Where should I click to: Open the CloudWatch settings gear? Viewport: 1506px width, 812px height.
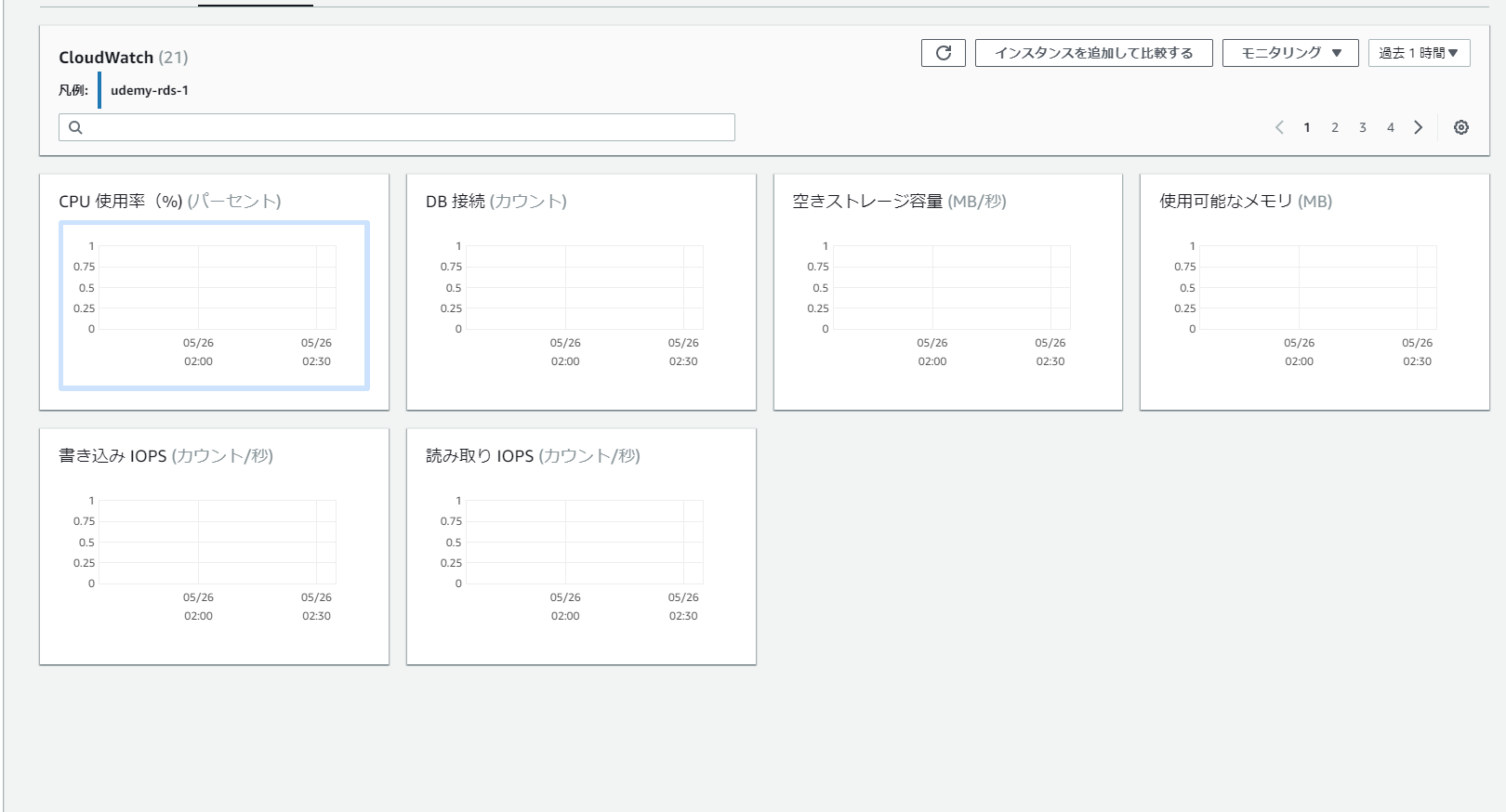coord(1461,127)
